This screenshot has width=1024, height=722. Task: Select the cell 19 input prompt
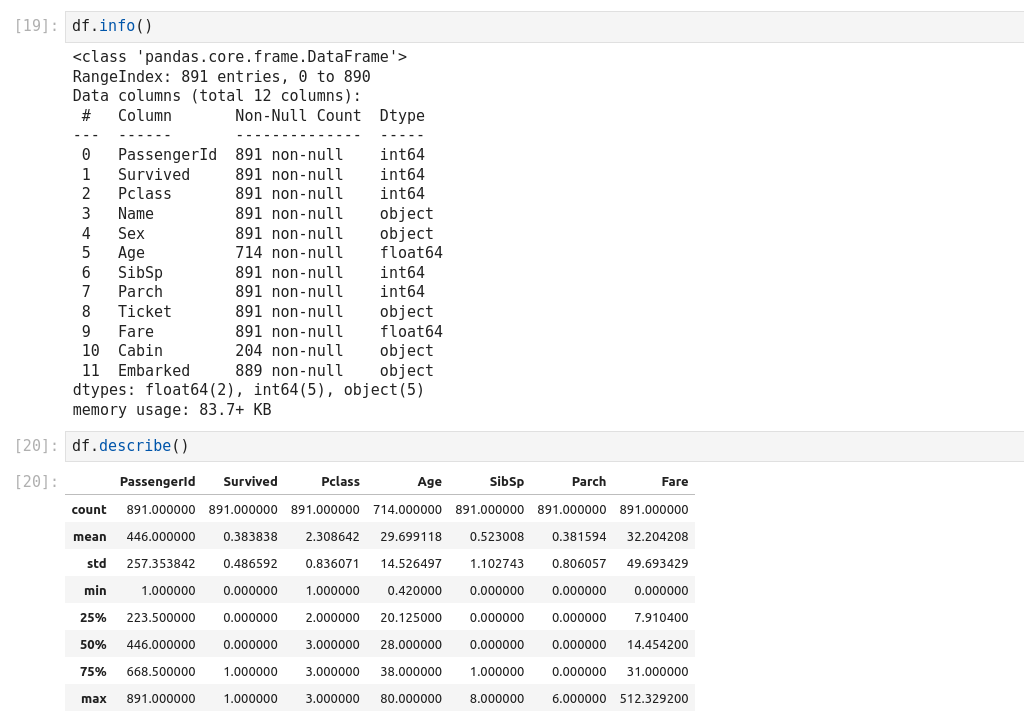[x=37, y=26]
